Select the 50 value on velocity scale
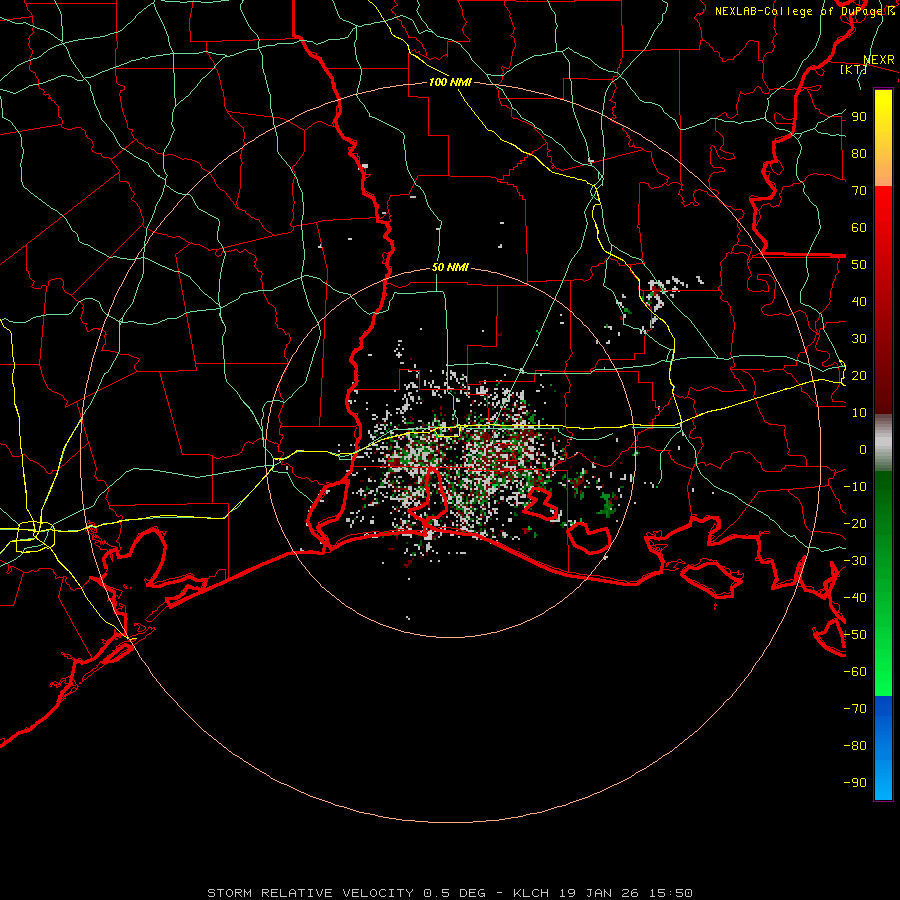Image resolution: width=900 pixels, height=900 pixels. click(859, 265)
